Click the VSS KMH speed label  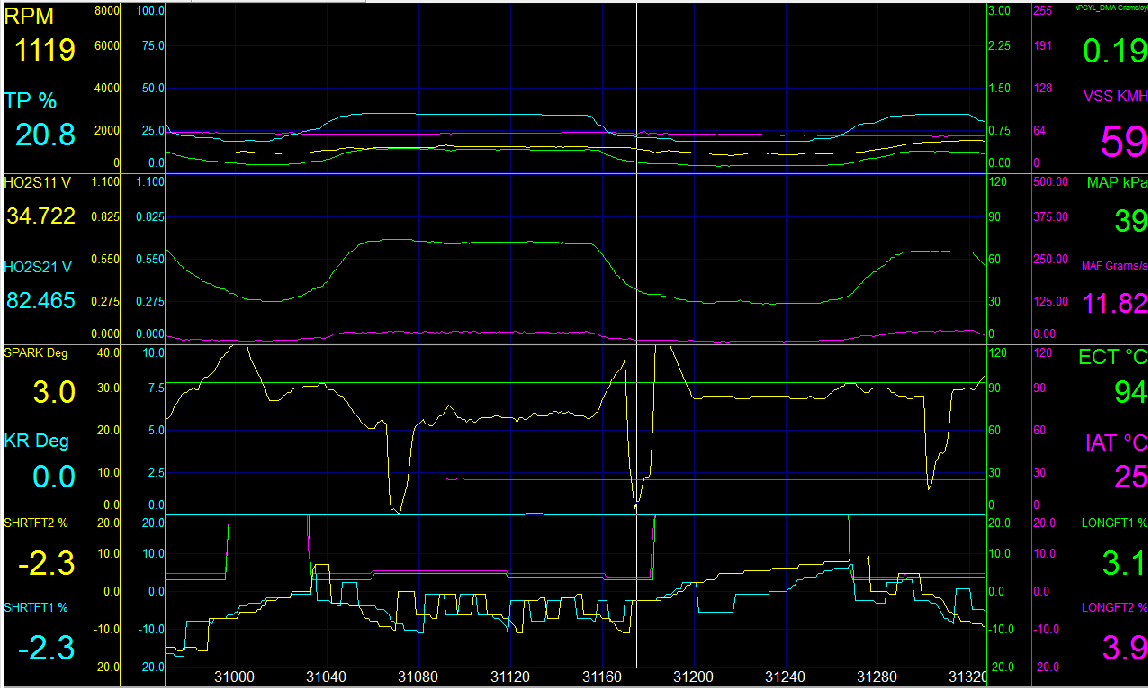[1115, 97]
